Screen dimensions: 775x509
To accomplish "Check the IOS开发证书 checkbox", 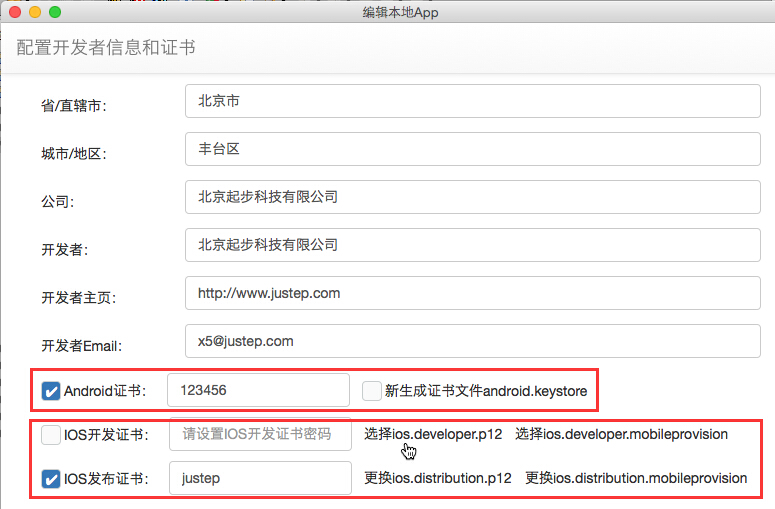I will pos(51,434).
